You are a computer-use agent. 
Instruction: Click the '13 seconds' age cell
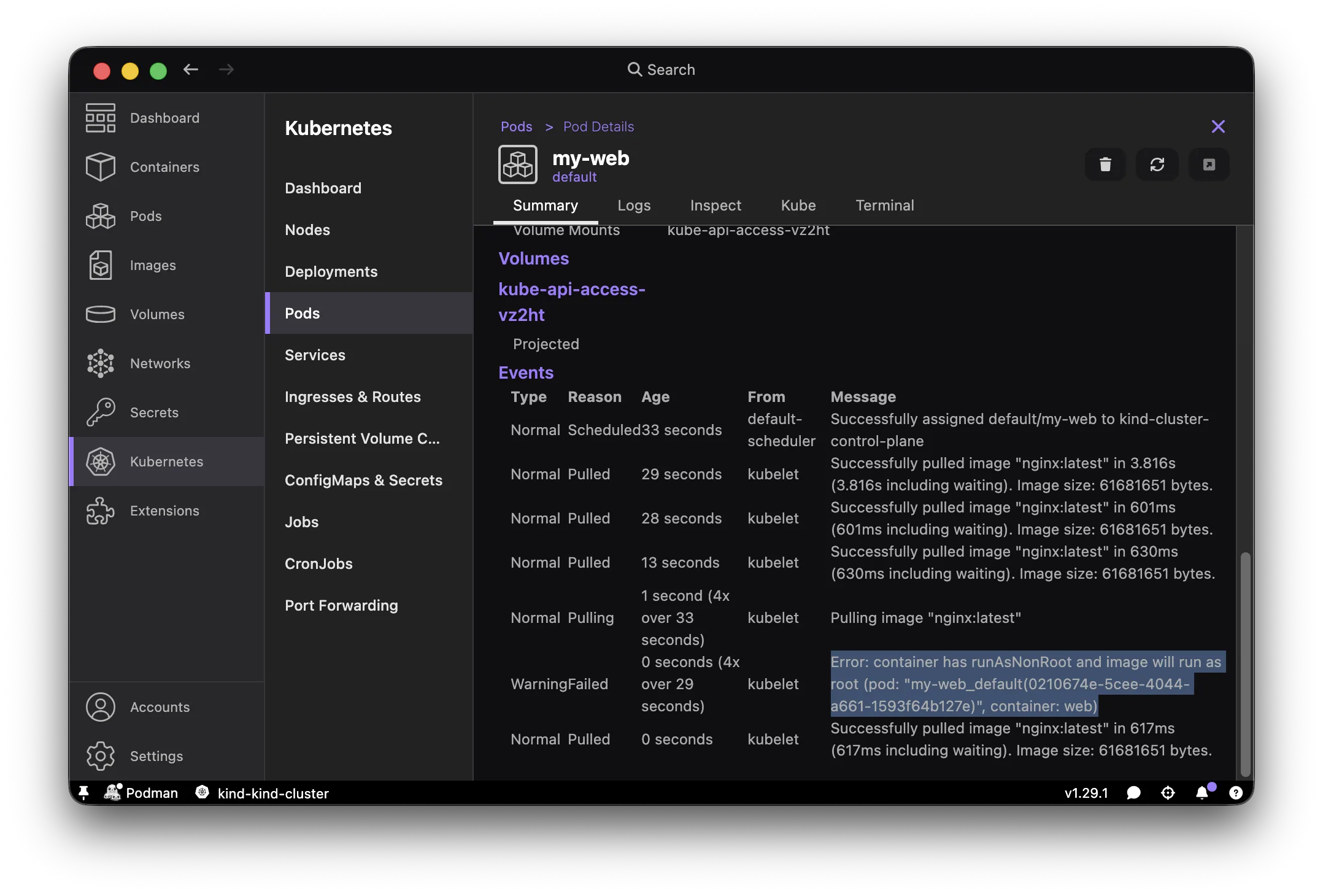(x=681, y=563)
